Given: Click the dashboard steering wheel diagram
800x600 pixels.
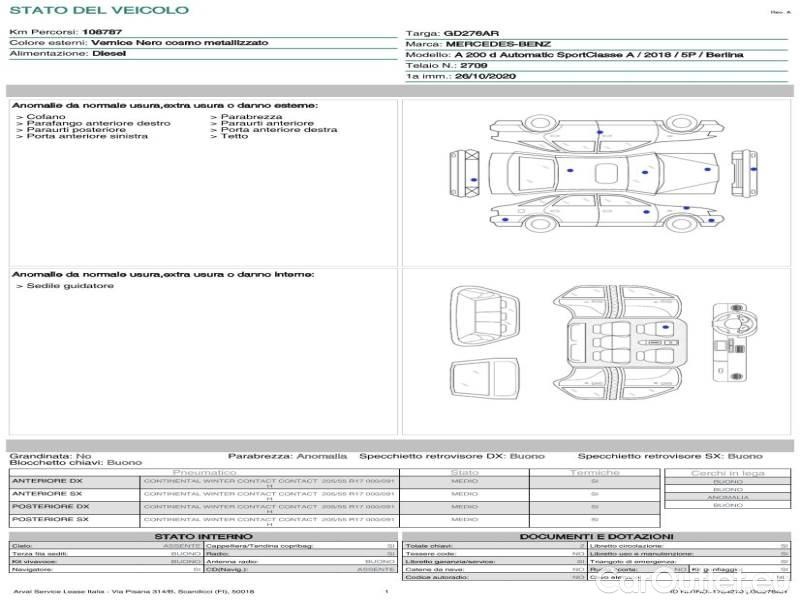Looking at the screenshot, I should click(x=735, y=342).
